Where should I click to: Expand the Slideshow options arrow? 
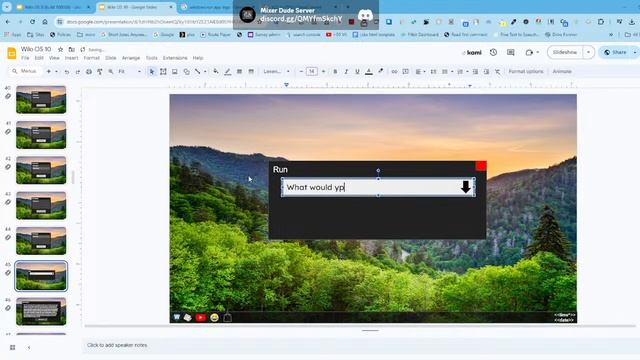[x=588, y=52]
